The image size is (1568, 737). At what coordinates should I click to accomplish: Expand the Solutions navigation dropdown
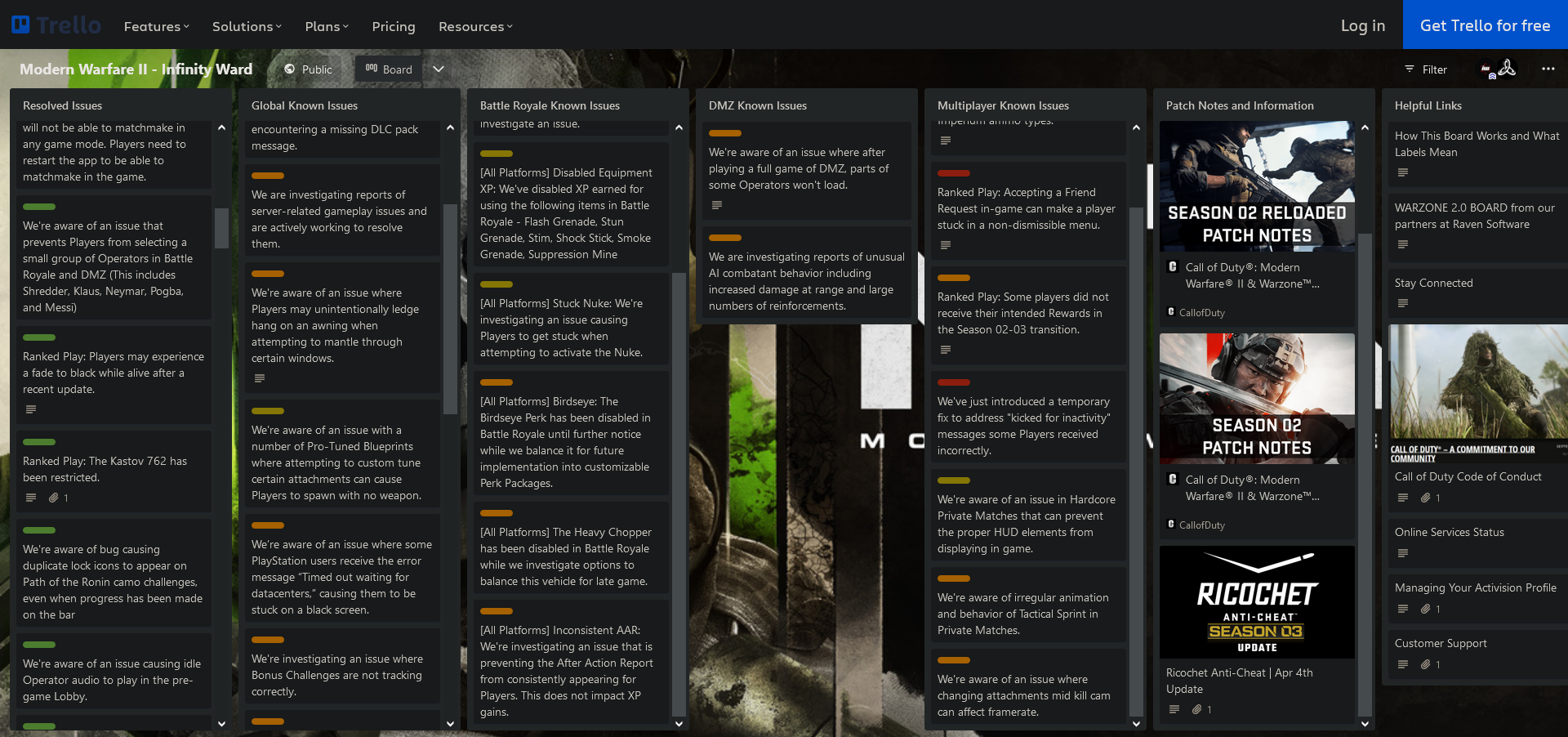[x=247, y=26]
